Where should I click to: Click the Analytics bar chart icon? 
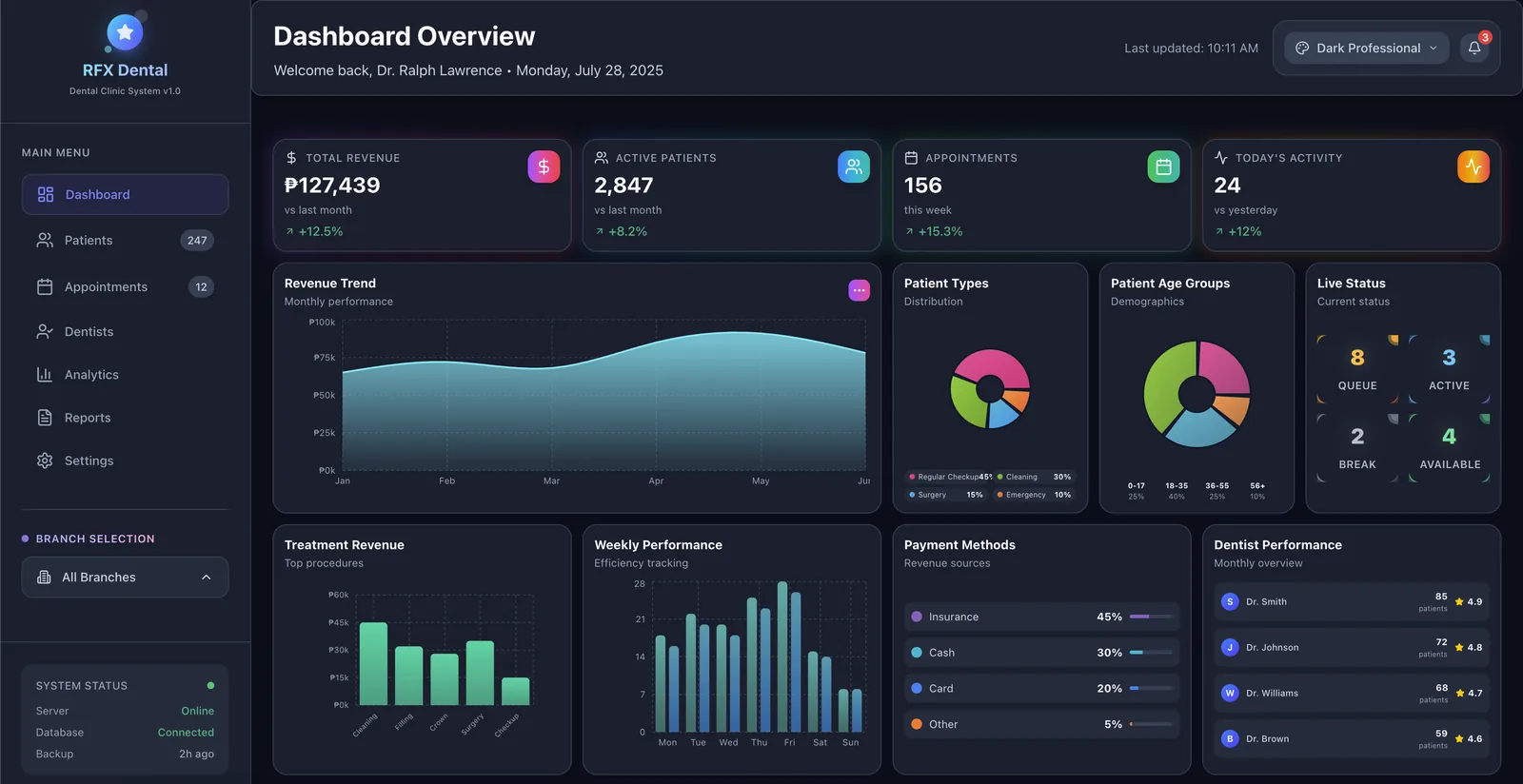coord(45,375)
